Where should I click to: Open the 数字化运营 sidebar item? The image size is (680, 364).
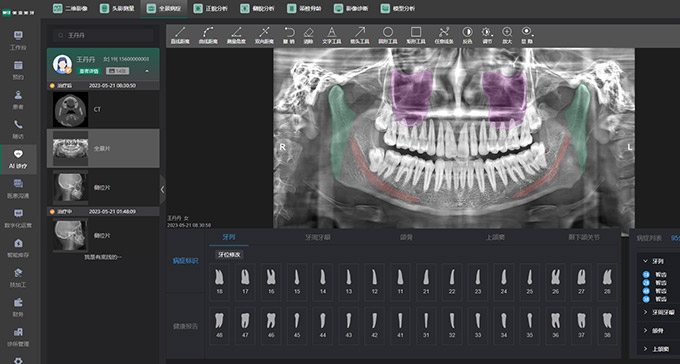(x=18, y=219)
